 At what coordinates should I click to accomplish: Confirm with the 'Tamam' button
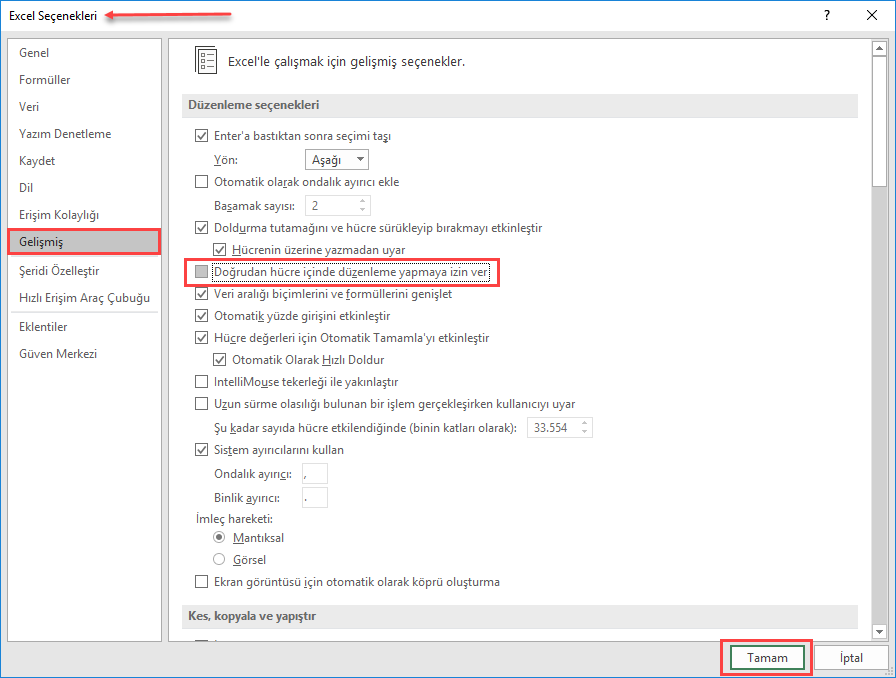[x=767, y=657]
